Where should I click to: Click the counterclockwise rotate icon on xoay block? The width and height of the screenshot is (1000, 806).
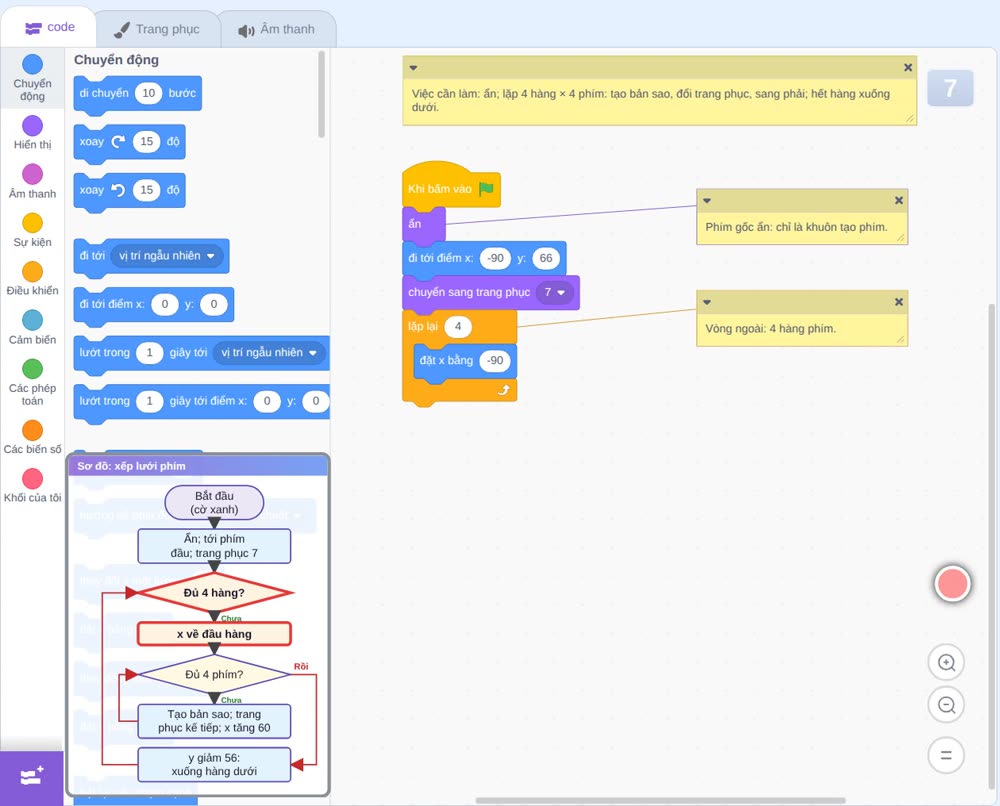click(118, 190)
